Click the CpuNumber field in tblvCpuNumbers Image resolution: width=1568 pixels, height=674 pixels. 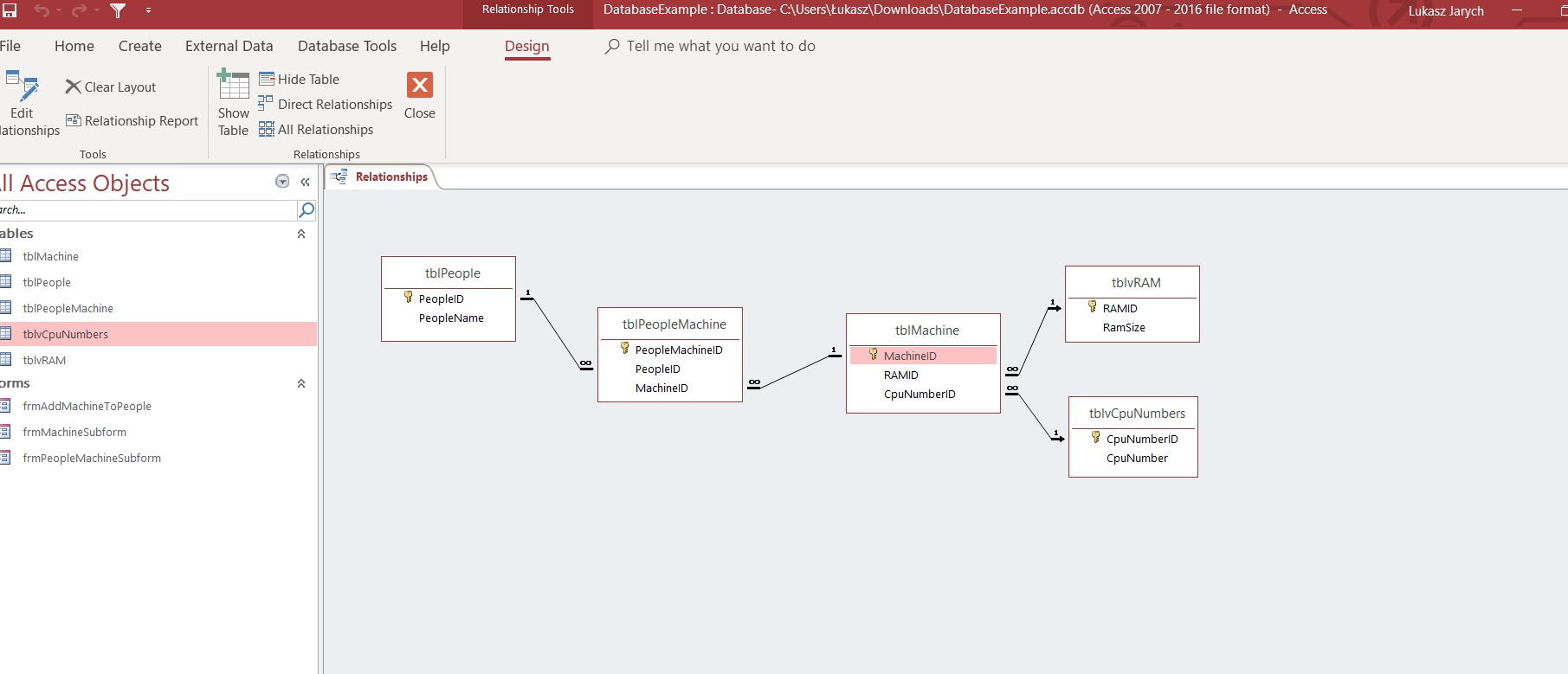pyautogui.click(x=1137, y=458)
